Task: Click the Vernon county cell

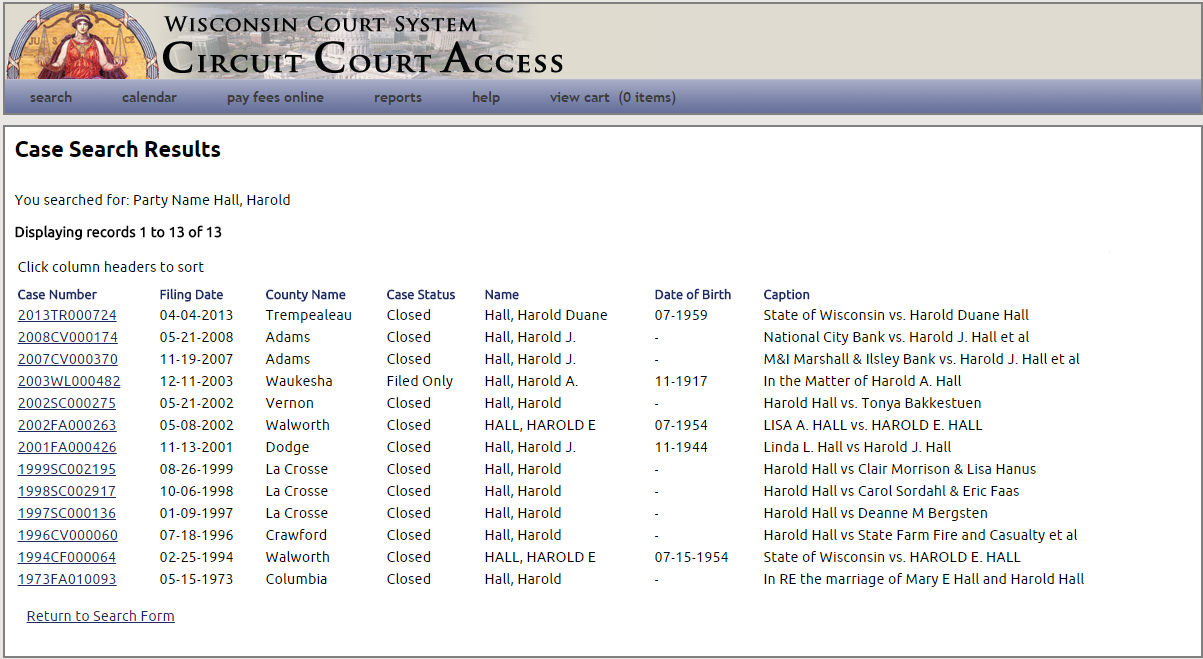Action: coord(290,403)
